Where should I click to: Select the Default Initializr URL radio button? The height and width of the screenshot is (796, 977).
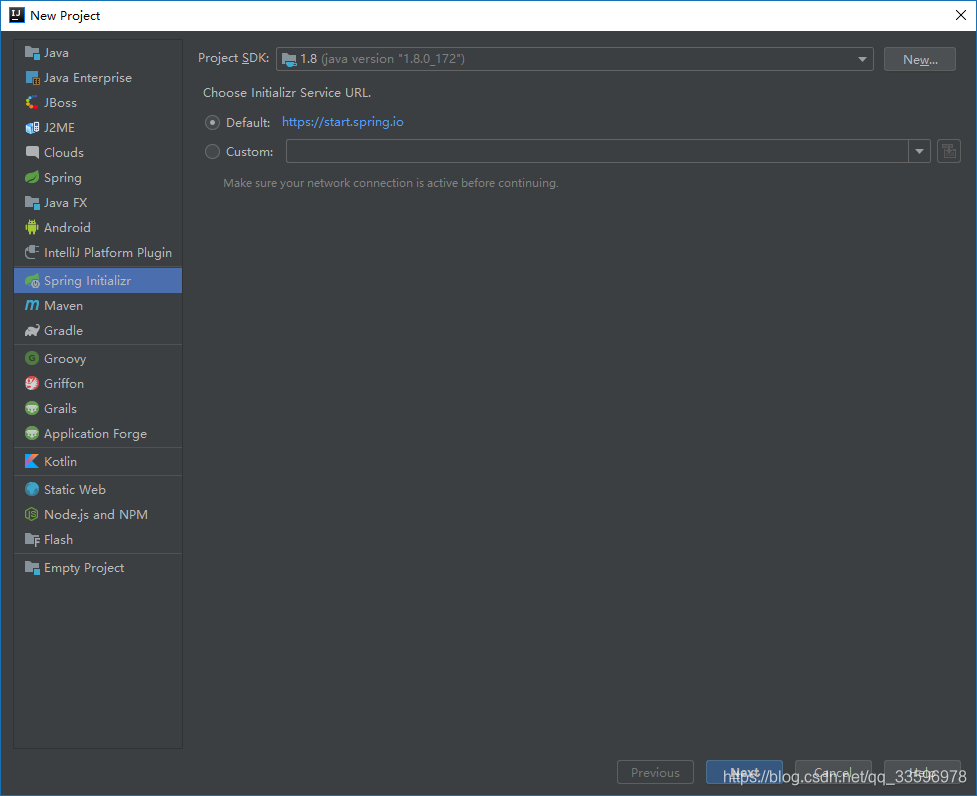212,123
